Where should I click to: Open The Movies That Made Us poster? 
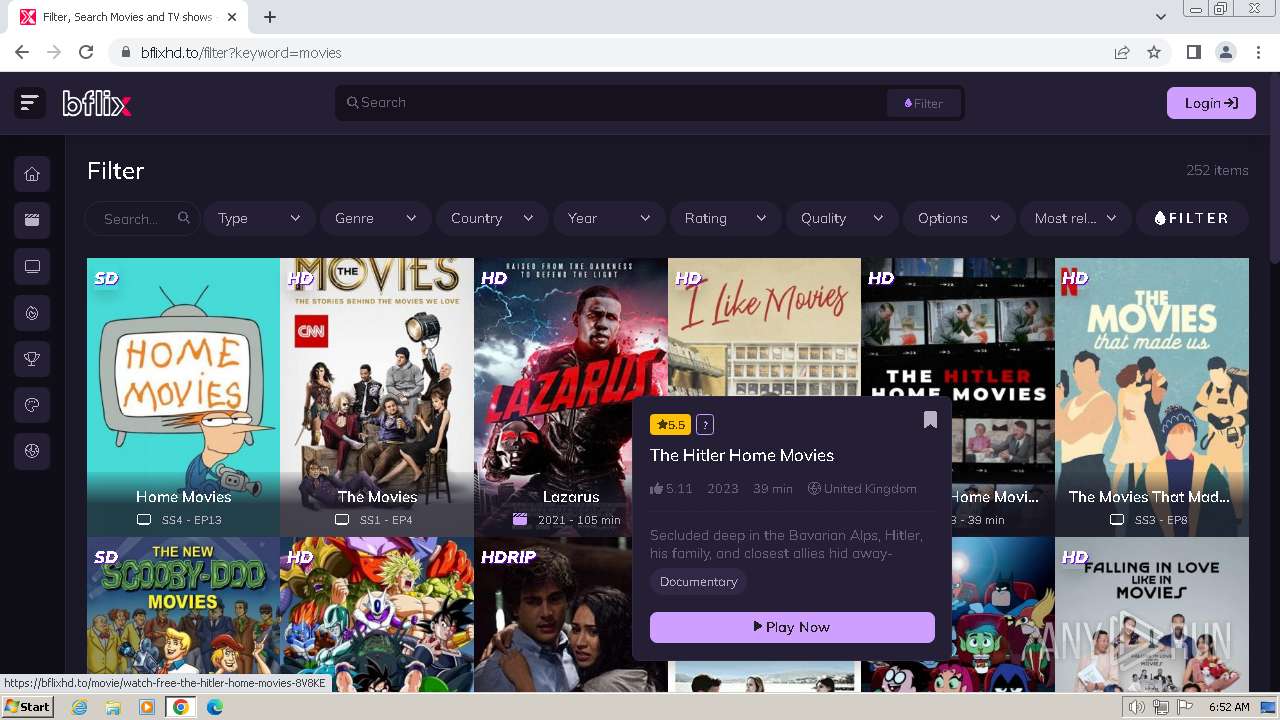point(1151,397)
